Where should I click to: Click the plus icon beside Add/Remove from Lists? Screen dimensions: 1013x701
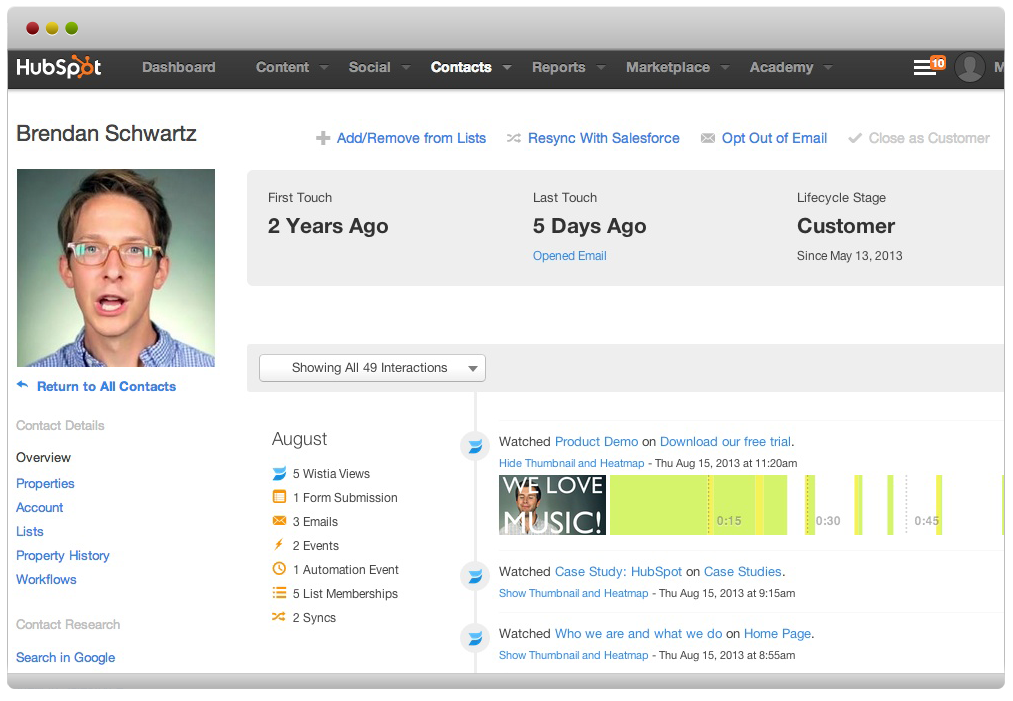point(322,138)
